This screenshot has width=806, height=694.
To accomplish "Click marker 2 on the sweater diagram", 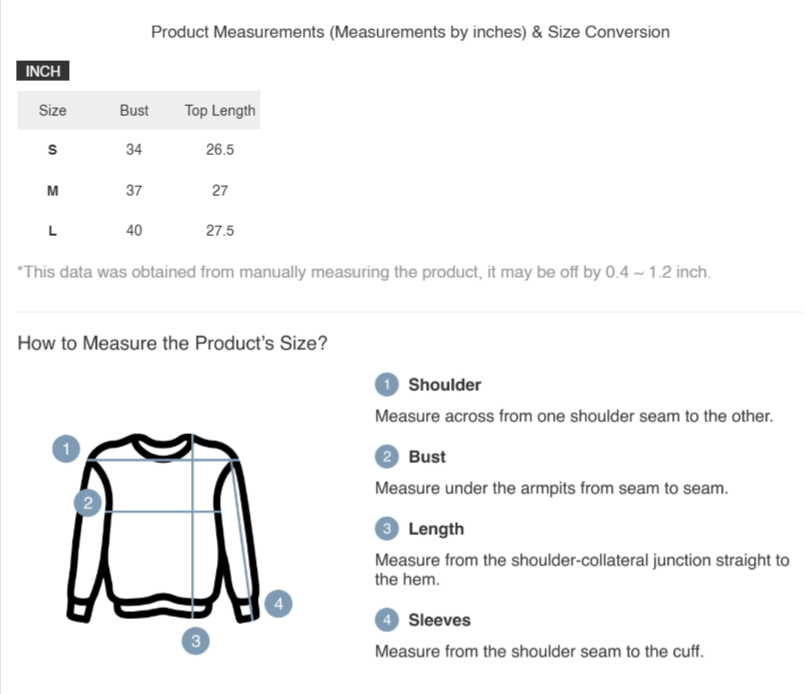I will point(88,503).
